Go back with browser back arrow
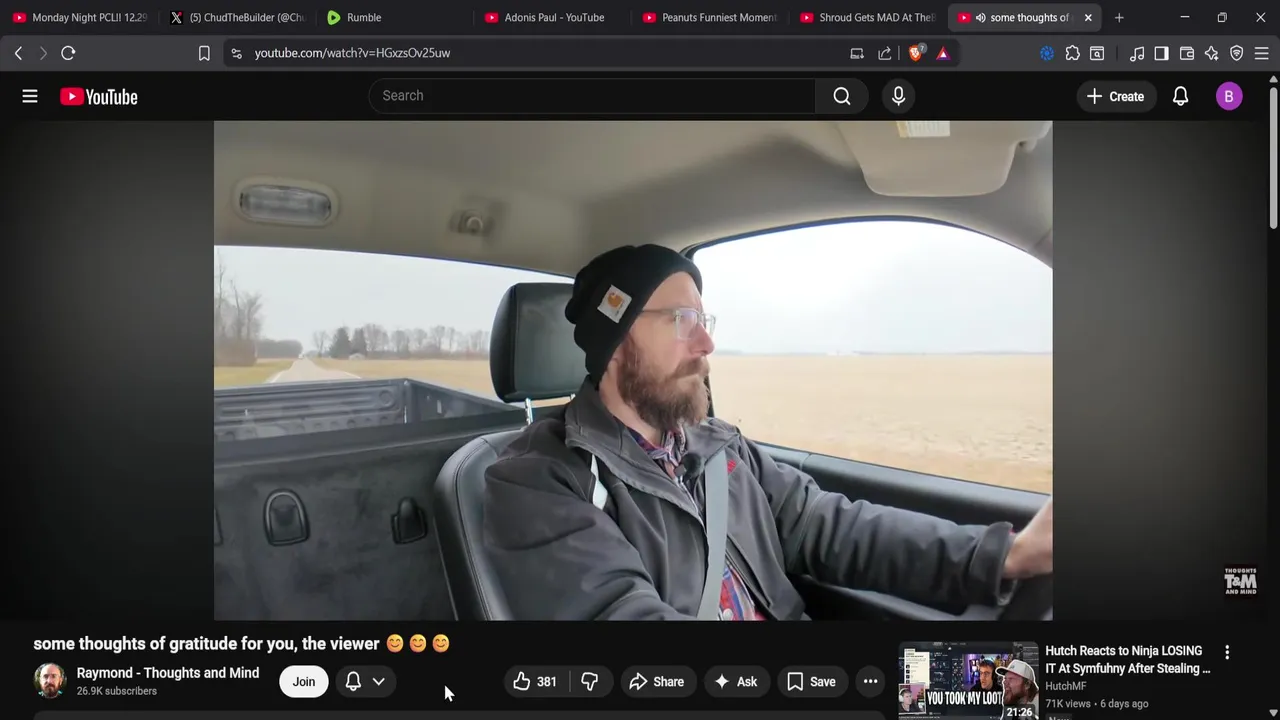 pos(18,53)
